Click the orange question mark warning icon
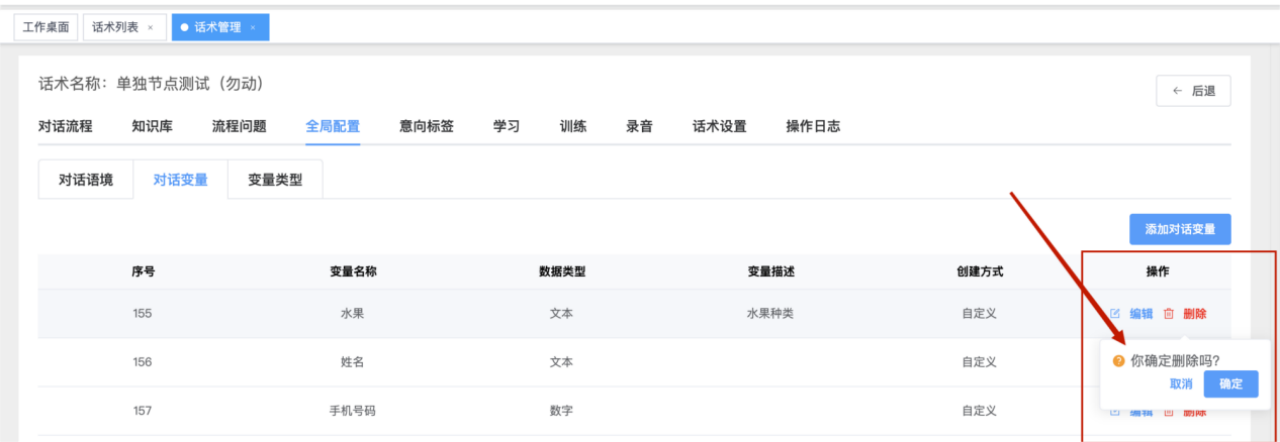 (1118, 361)
